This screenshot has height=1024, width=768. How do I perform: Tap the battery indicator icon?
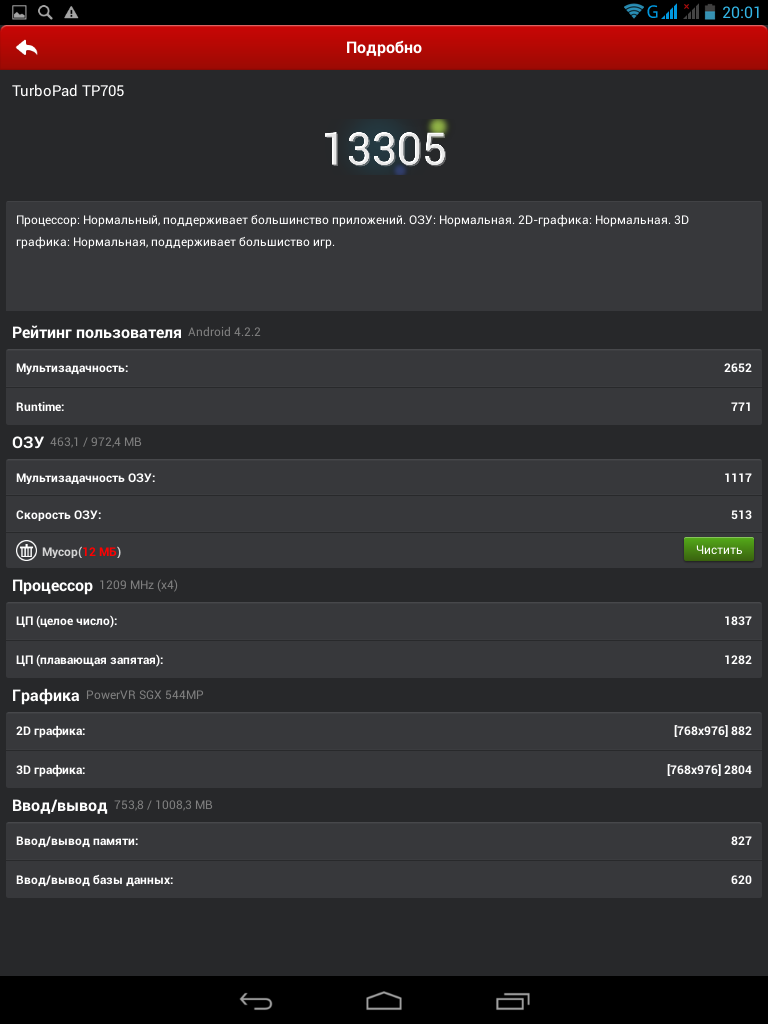[711, 12]
